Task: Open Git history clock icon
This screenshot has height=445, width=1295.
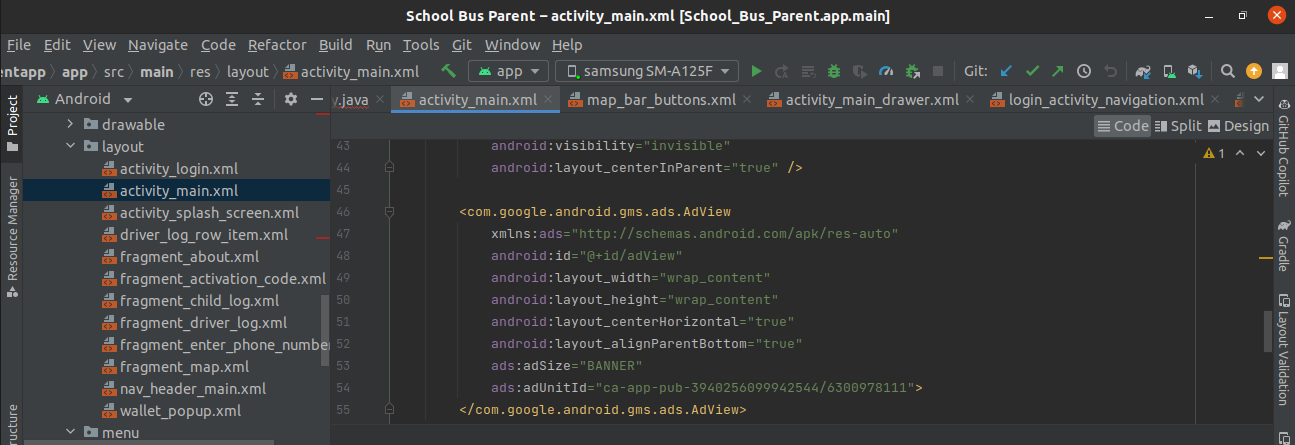Action: 1084,71
